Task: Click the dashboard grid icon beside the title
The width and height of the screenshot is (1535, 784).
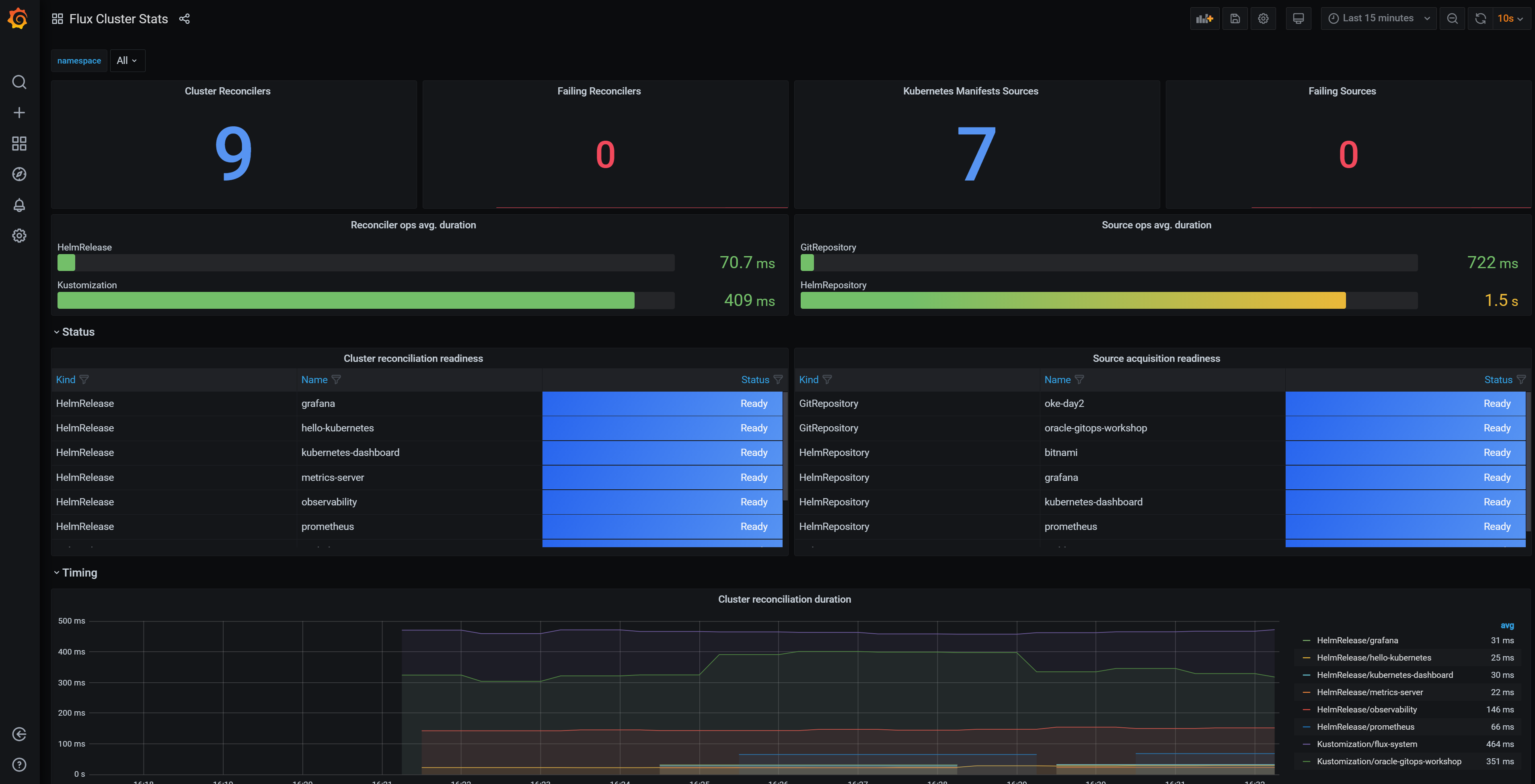Action: (x=57, y=18)
